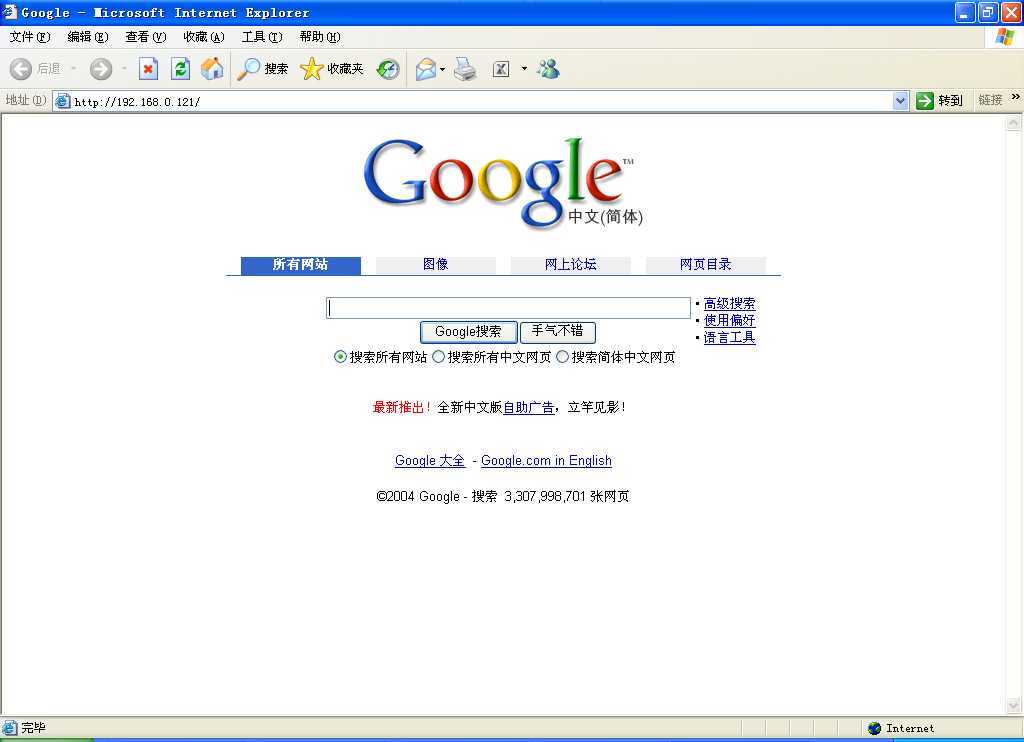Image resolution: width=1024 pixels, height=742 pixels.
Task: Refresh the page using green arrows icon
Action: [180, 69]
